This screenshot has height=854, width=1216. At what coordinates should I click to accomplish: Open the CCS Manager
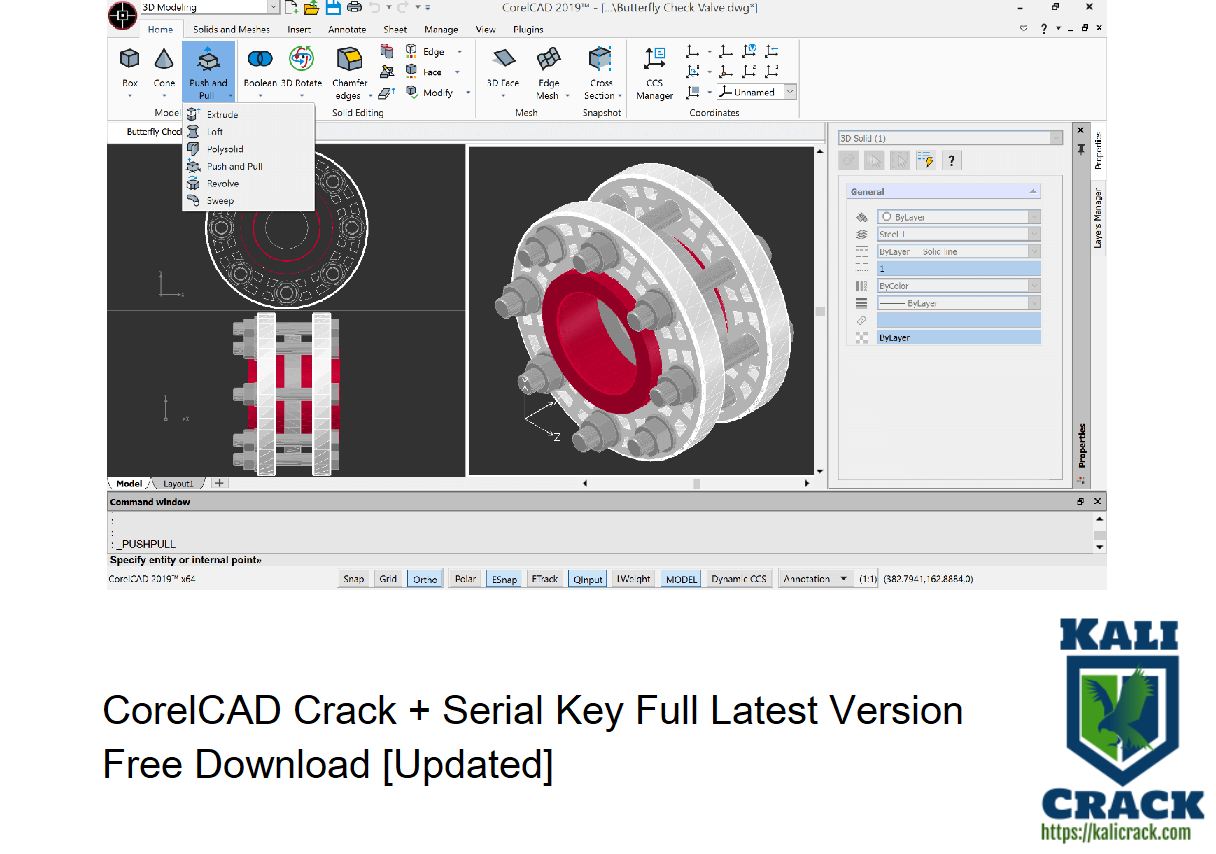coord(655,72)
